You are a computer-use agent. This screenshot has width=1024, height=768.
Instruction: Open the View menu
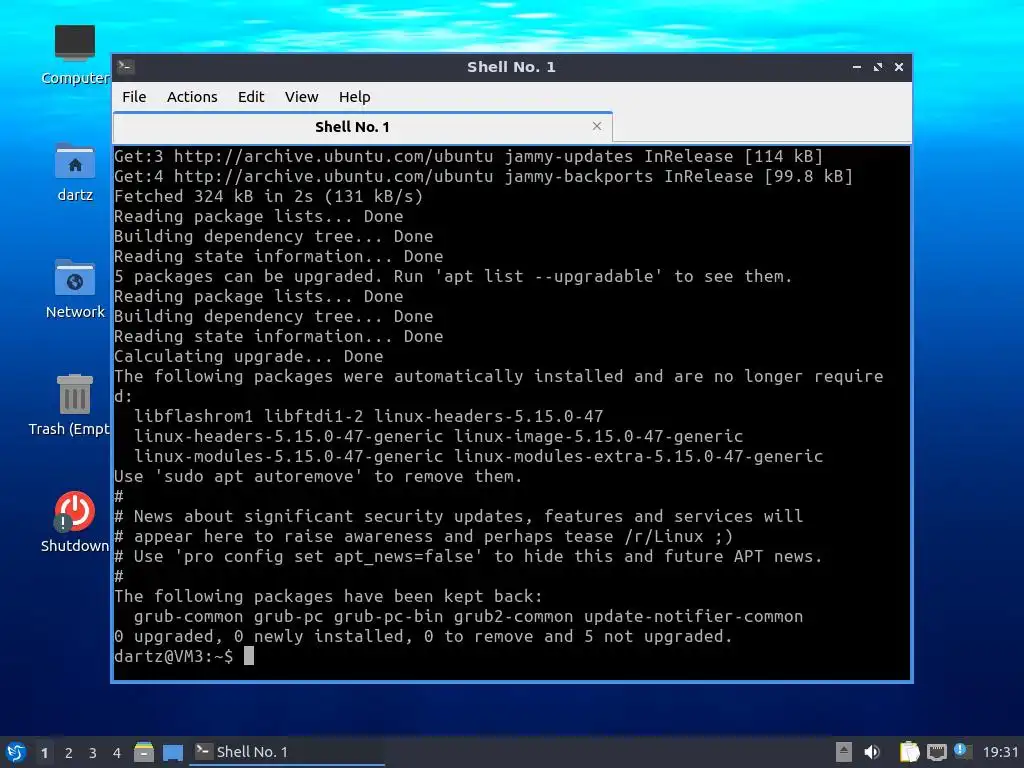(301, 97)
